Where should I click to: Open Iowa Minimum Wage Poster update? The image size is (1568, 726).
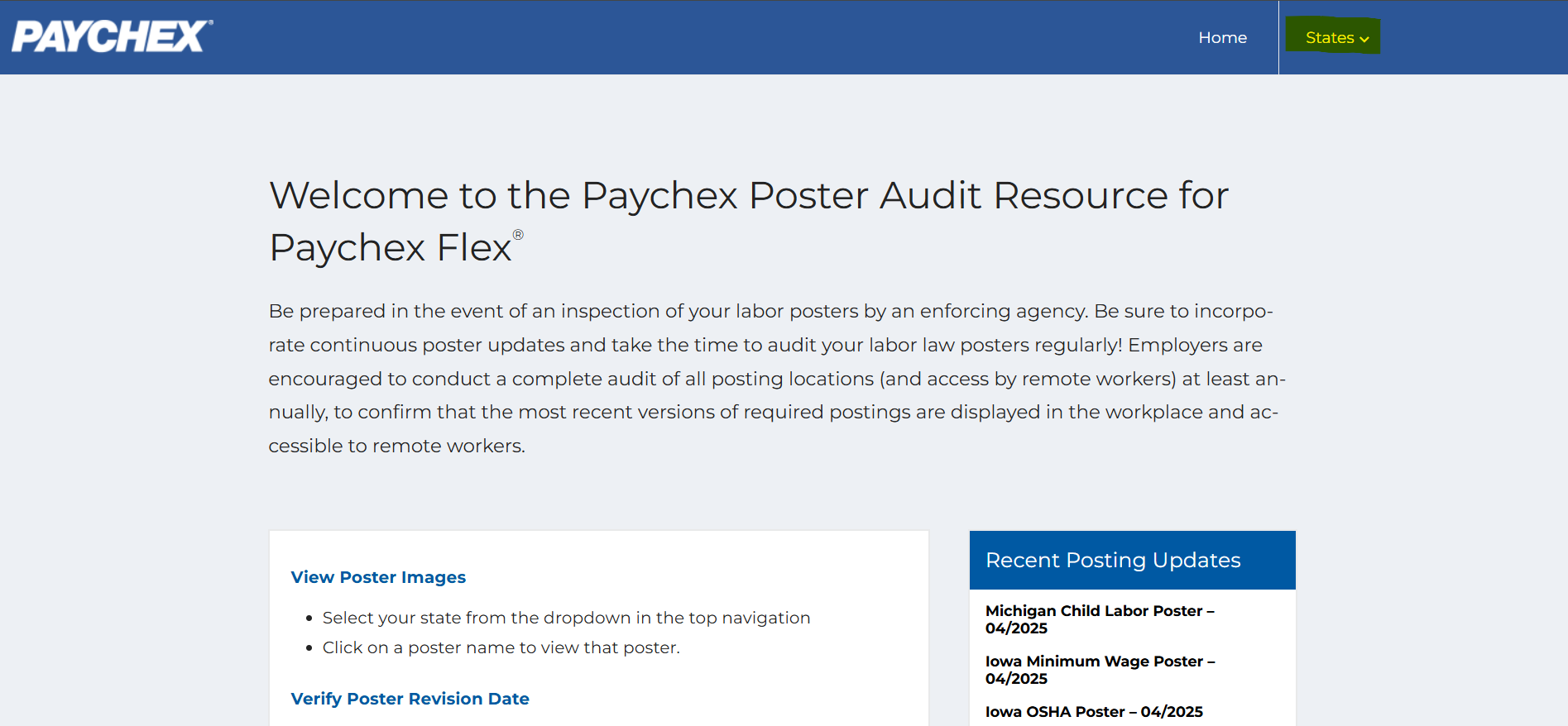(x=1099, y=662)
